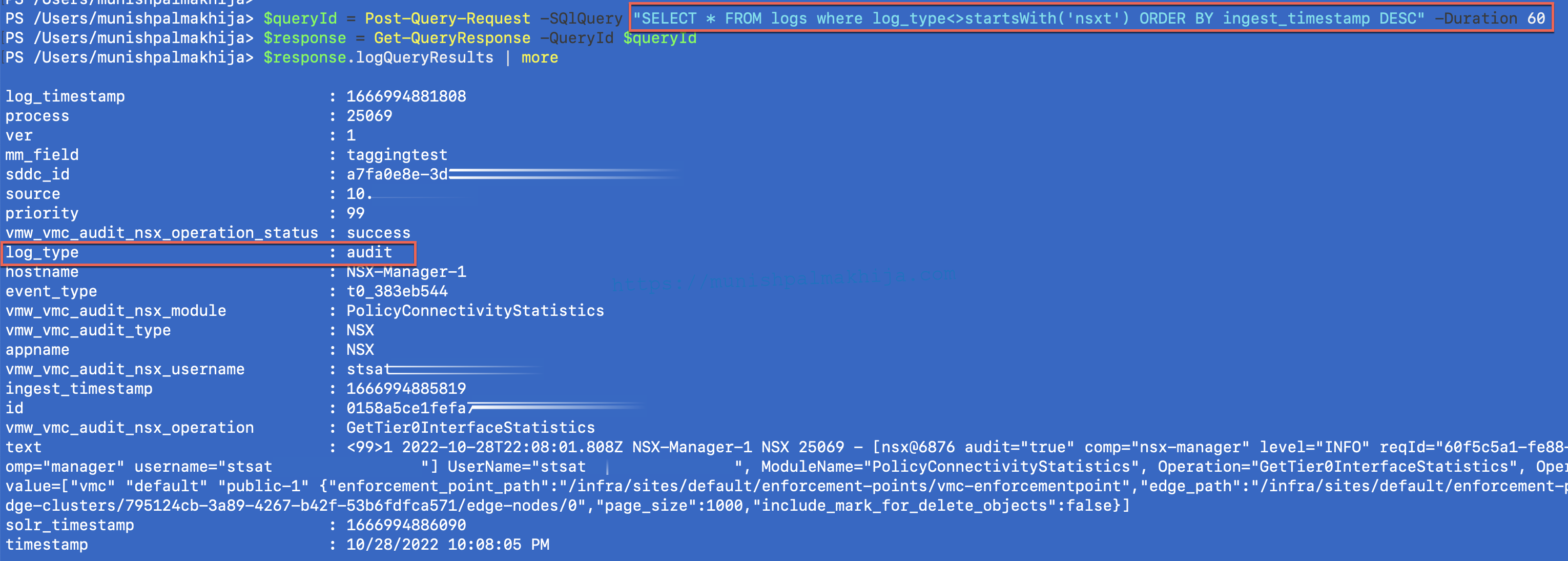1568x561 pixels.
Task: Click the GetTier0InterfaceStatistics operation value
Action: 470,428
